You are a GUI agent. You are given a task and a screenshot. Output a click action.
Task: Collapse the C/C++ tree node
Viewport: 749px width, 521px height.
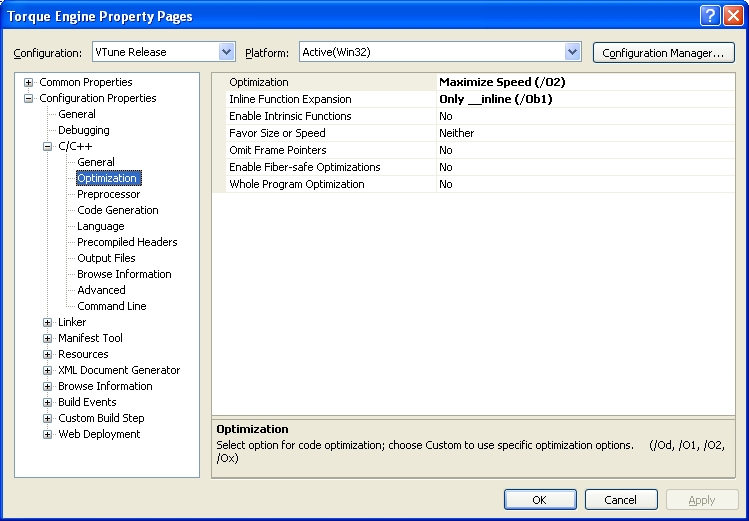click(x=48, y=146)
